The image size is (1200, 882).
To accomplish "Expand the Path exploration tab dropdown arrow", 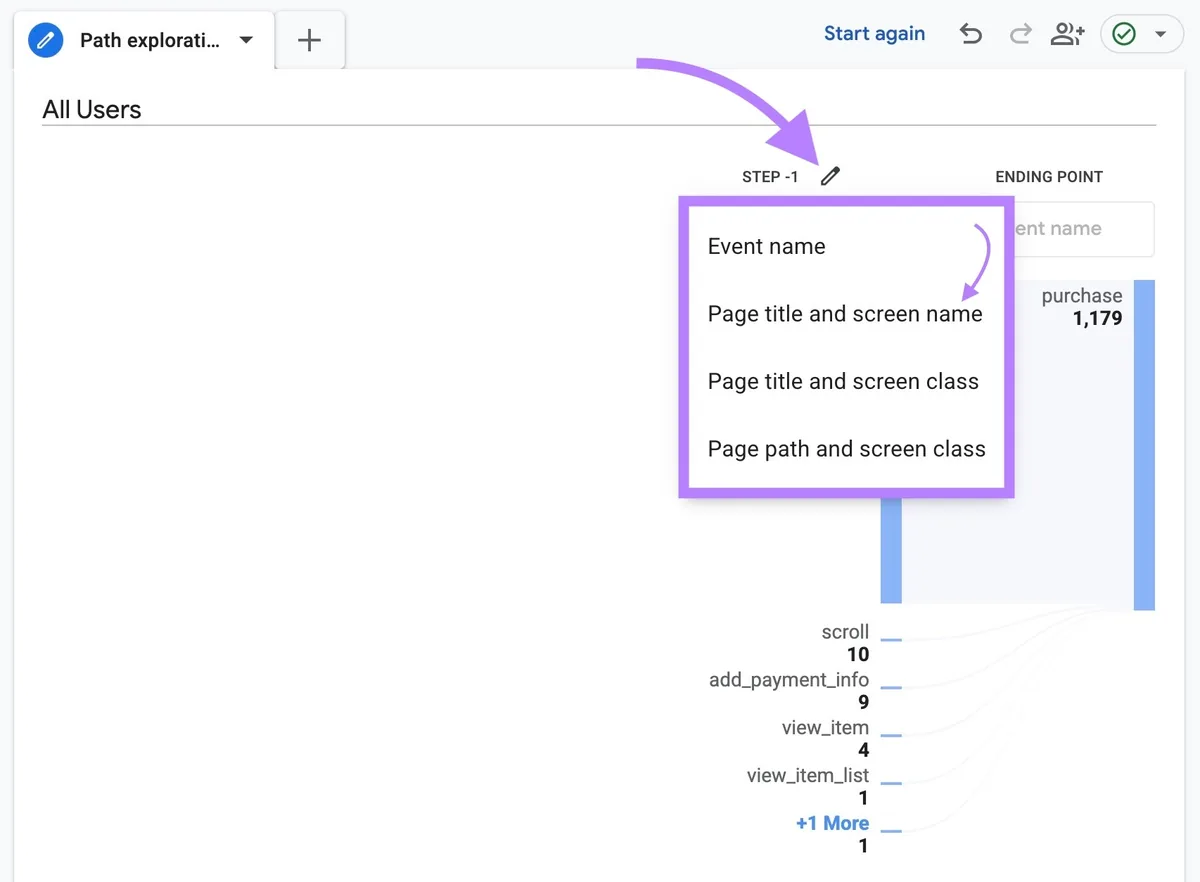I will tap(246, 41).
